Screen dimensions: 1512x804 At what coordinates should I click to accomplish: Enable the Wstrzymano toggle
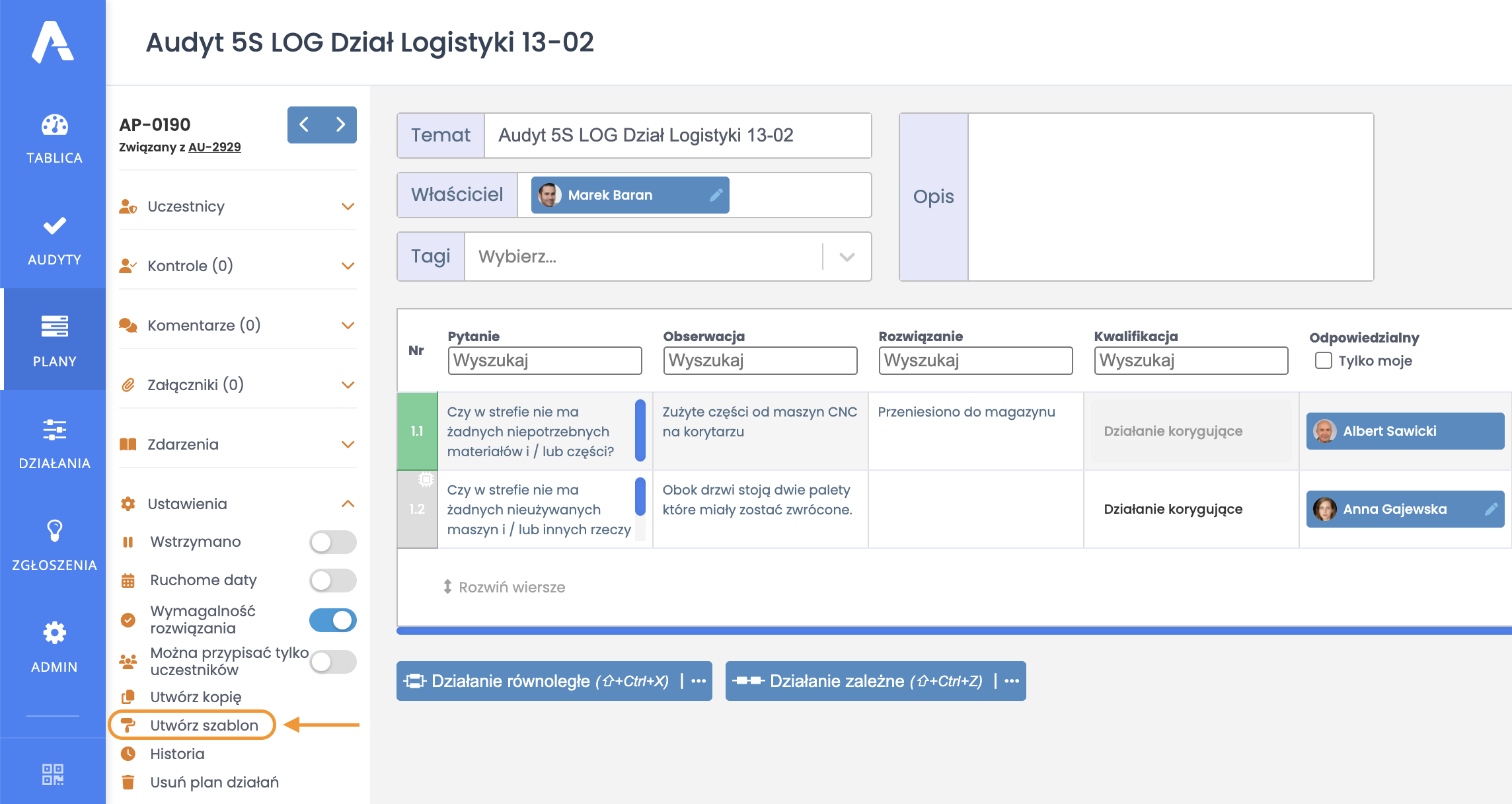point(332,542)
